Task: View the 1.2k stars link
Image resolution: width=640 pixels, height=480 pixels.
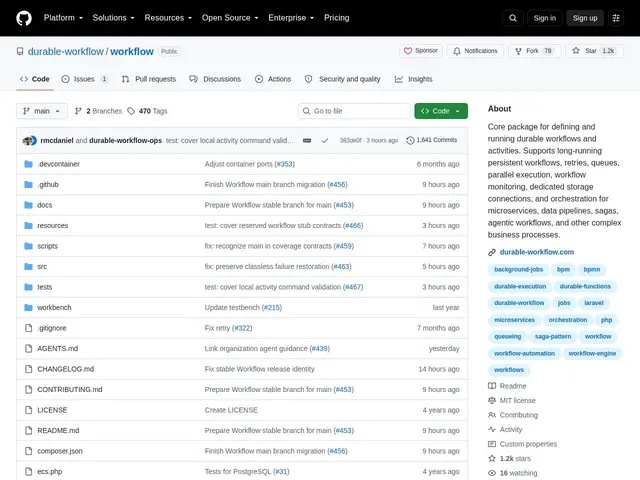Action: pos(509,458)
